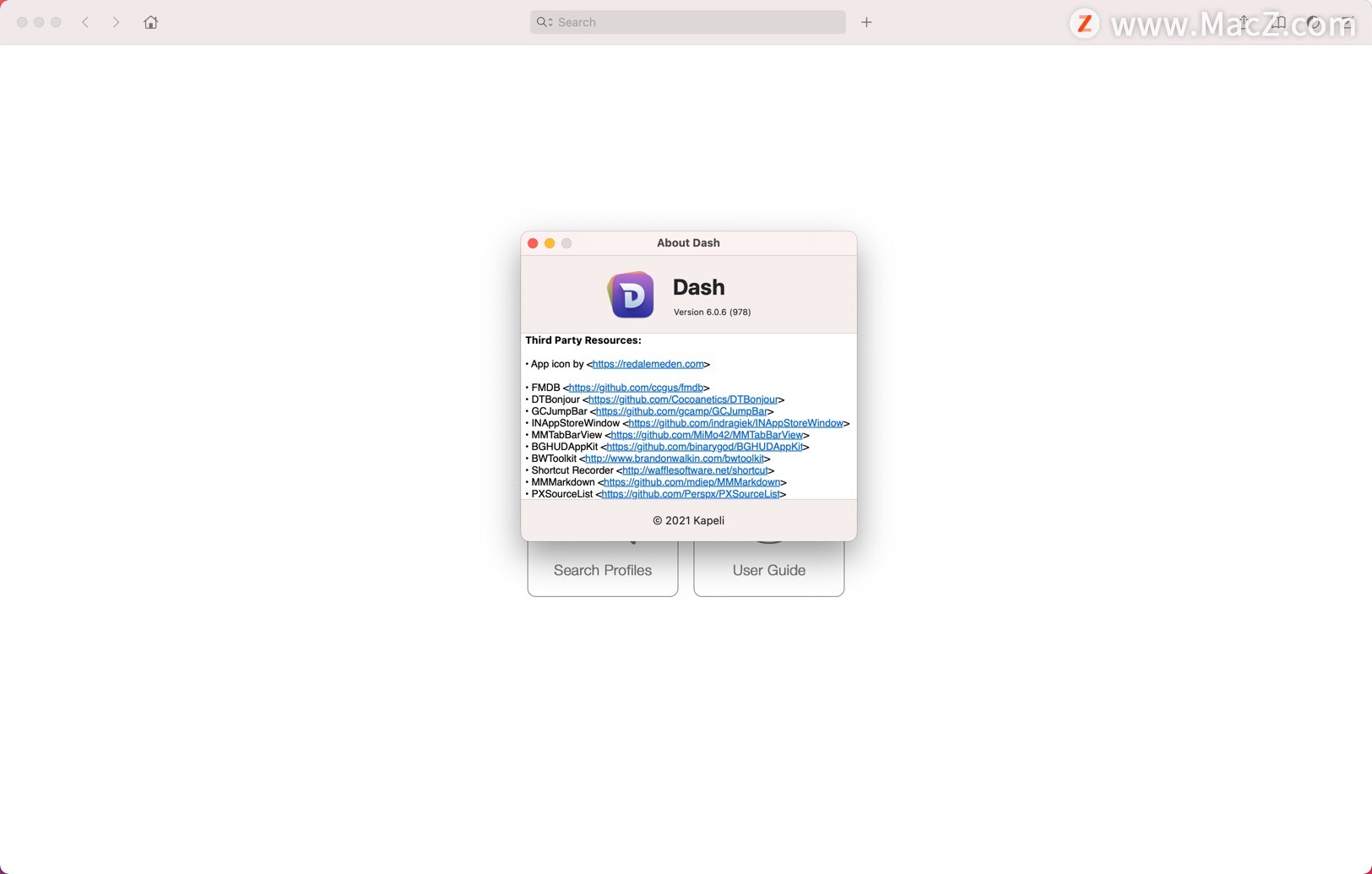
Task: Go to the Dash home page icon
Action: coord(150,22)
